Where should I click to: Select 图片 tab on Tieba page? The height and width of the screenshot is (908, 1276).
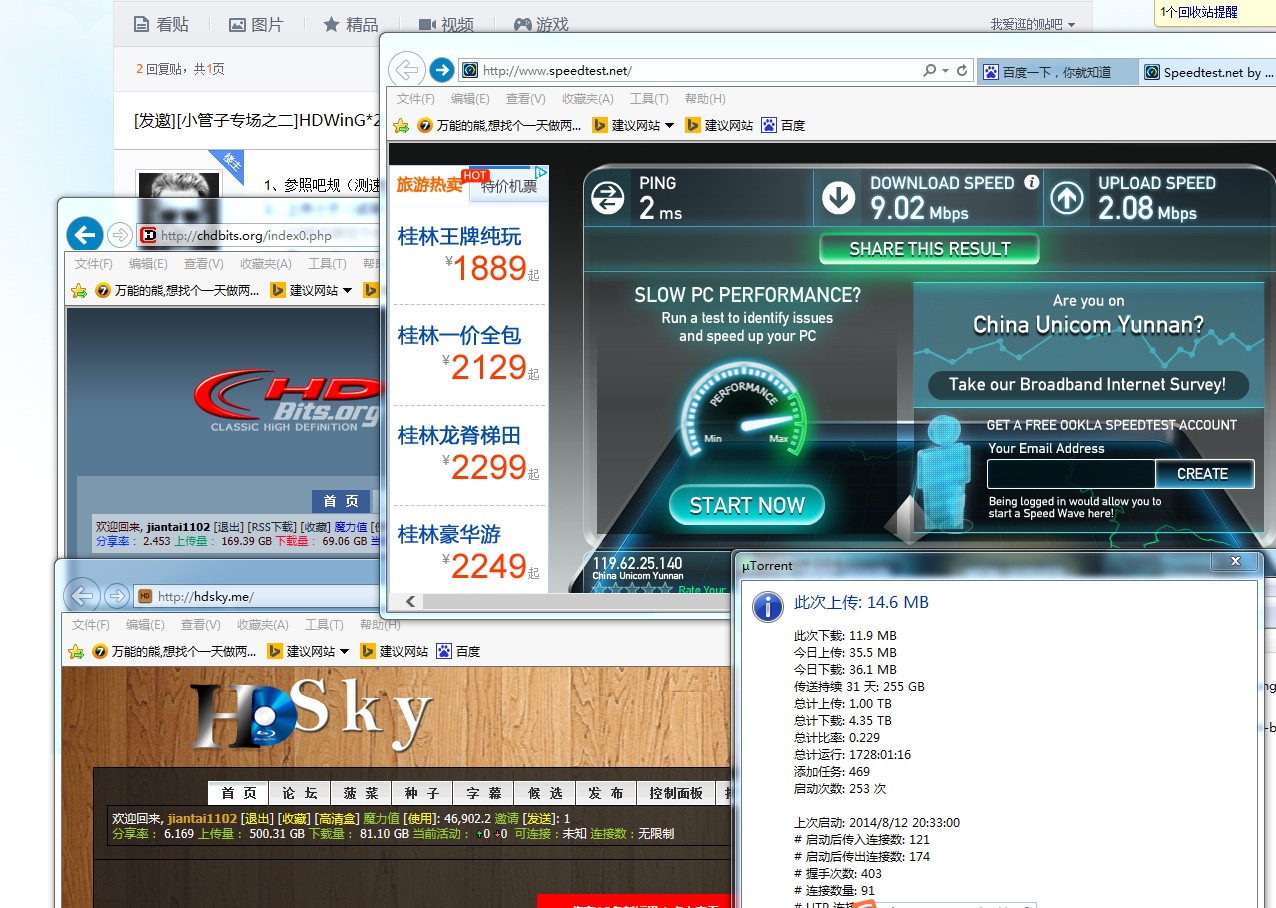(256, 24)
